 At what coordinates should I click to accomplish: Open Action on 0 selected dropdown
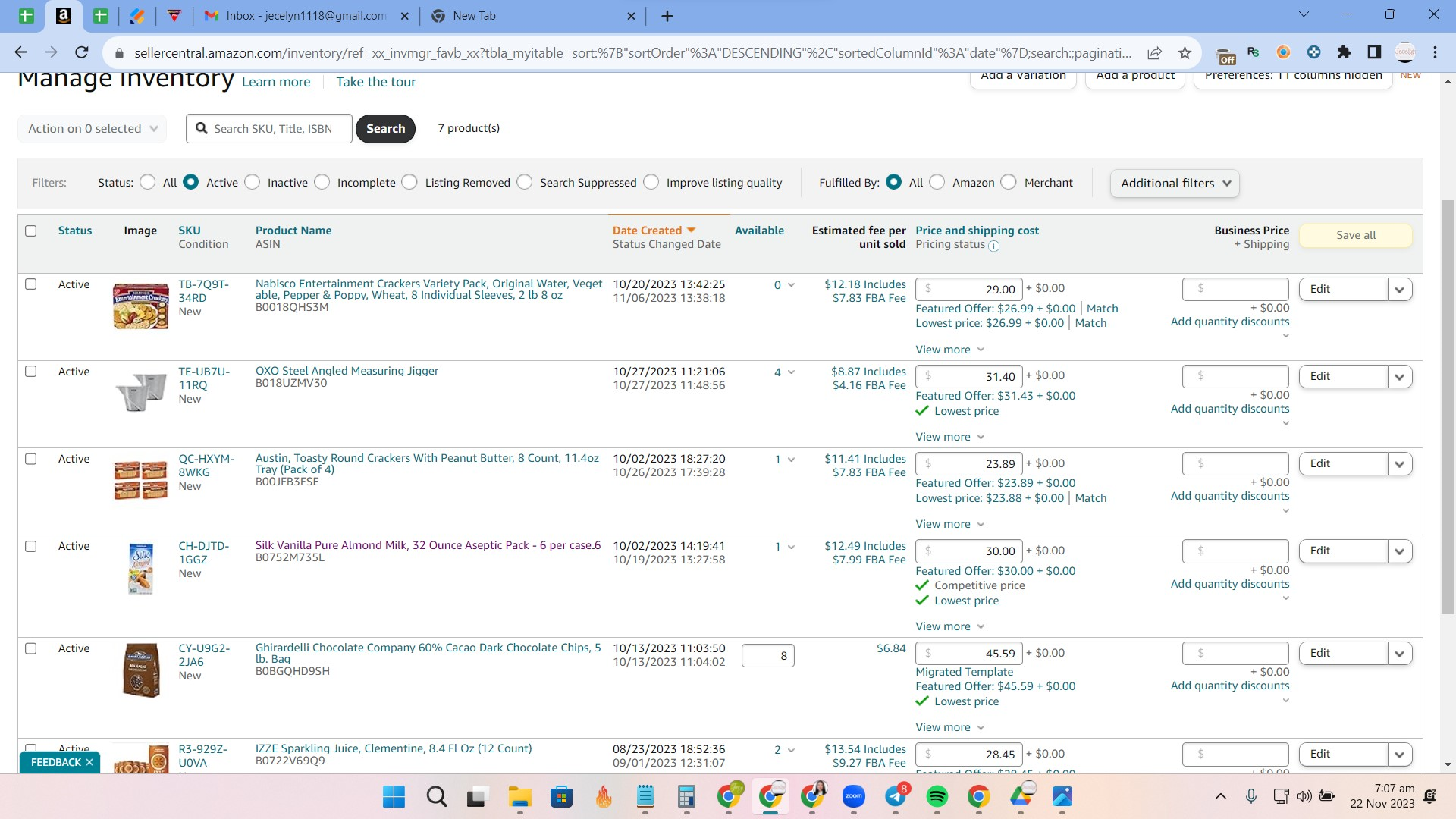(93, 128)
